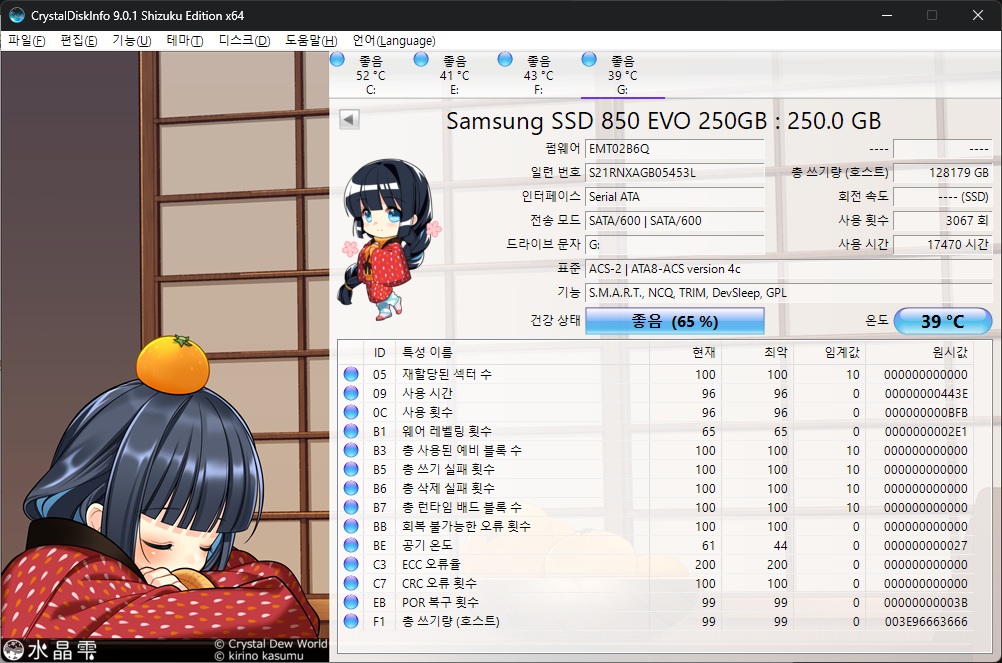Screen dimensions: 1002x663
Task: Click the standard field ACS-2 | ATA8-ACS version 4c
Action: point(789,269)
